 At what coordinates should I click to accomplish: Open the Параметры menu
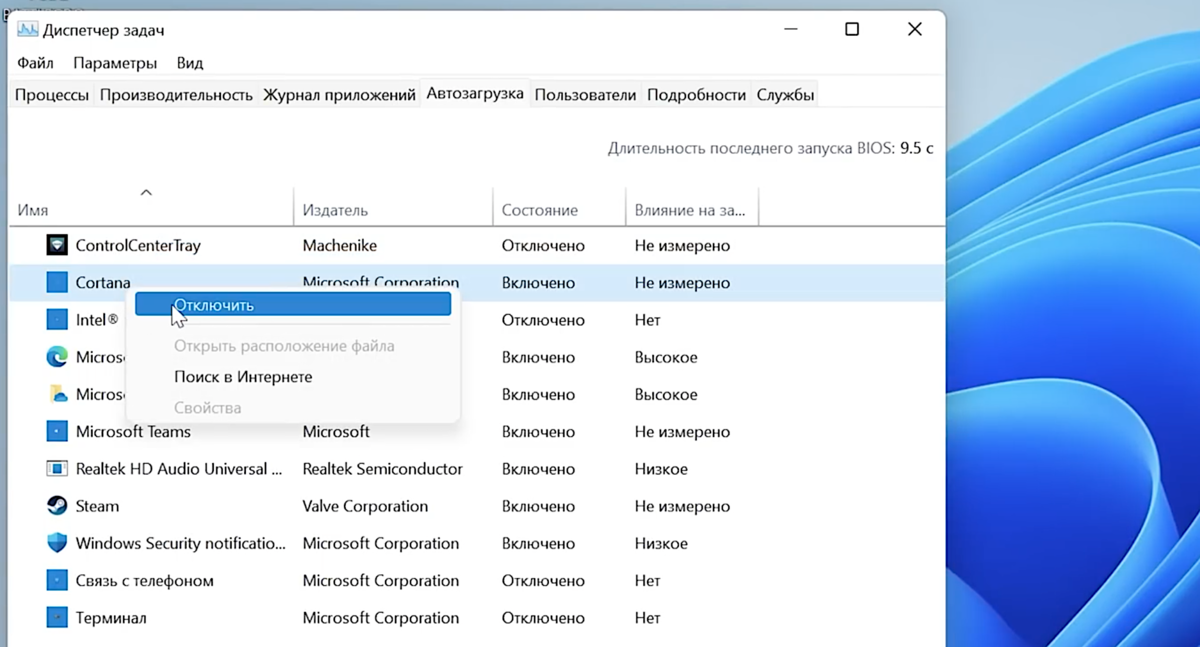pos(115,63)
